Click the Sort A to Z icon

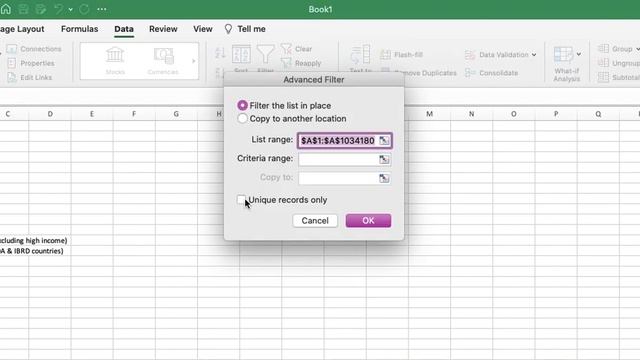tap(220, 53)
